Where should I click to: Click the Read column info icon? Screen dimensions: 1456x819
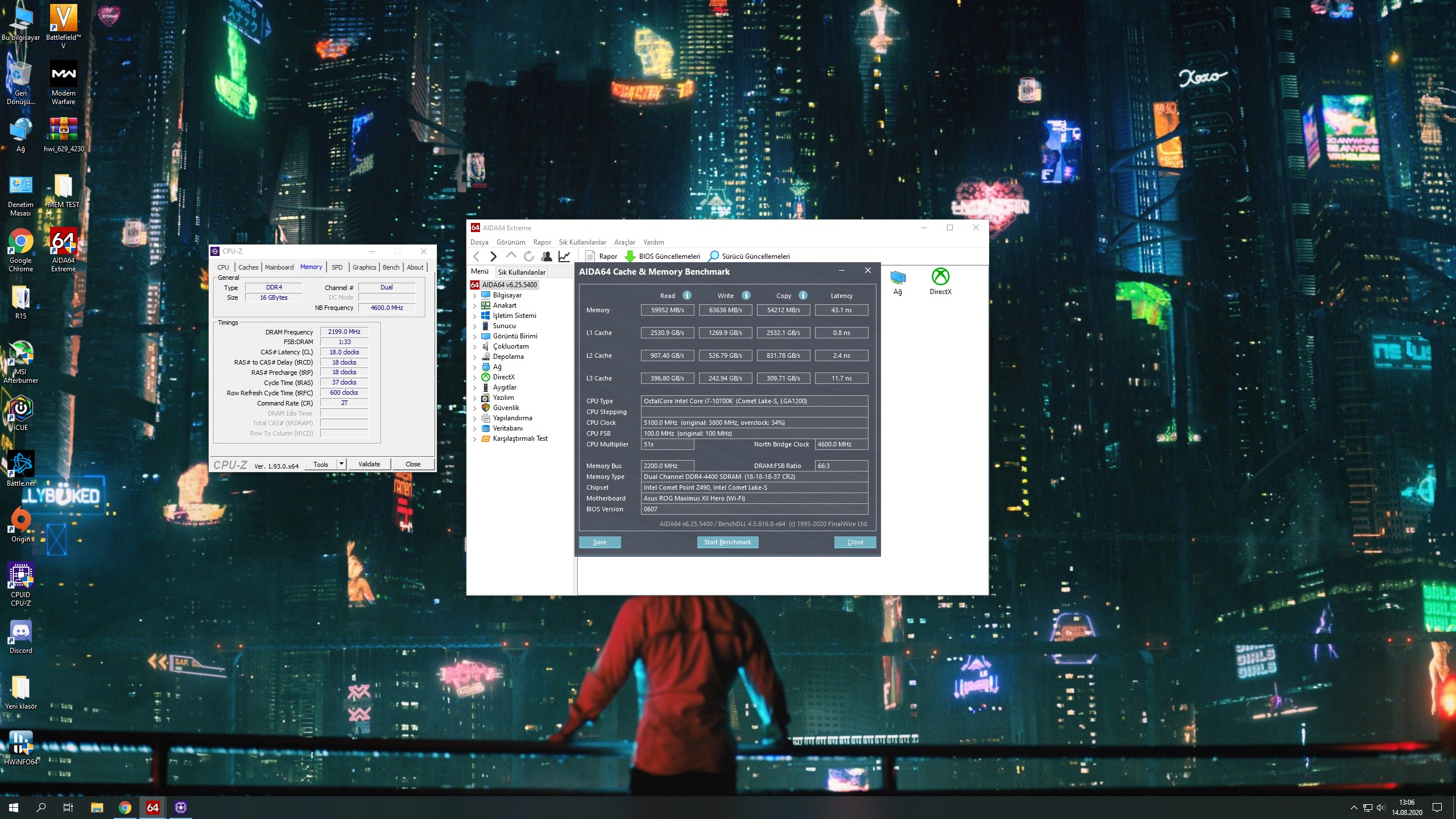[x=687, y=295]
